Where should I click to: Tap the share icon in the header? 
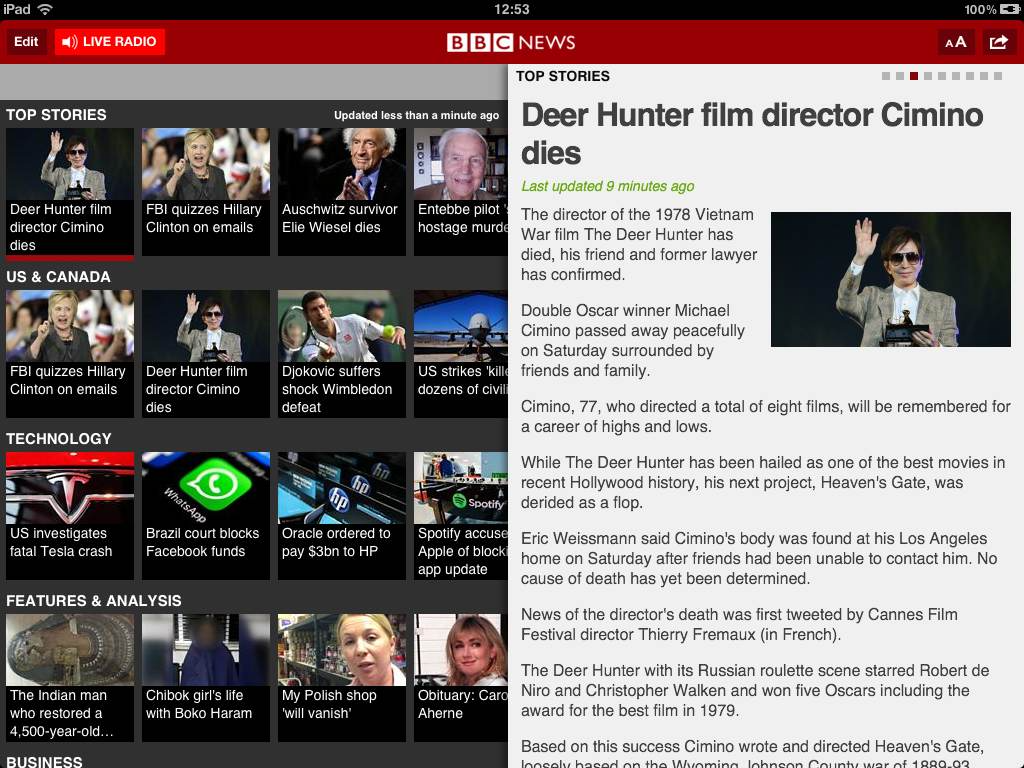999,42
